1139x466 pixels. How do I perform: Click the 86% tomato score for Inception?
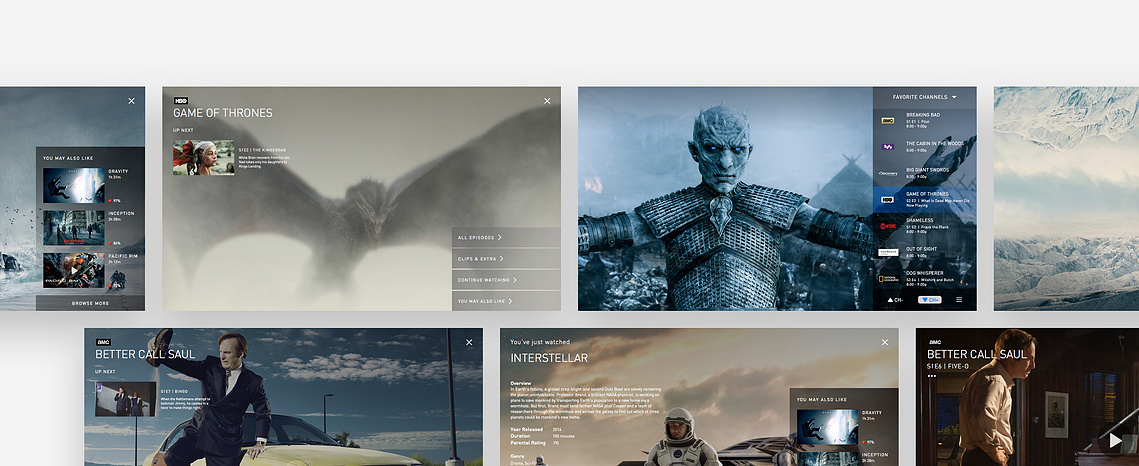114,242
